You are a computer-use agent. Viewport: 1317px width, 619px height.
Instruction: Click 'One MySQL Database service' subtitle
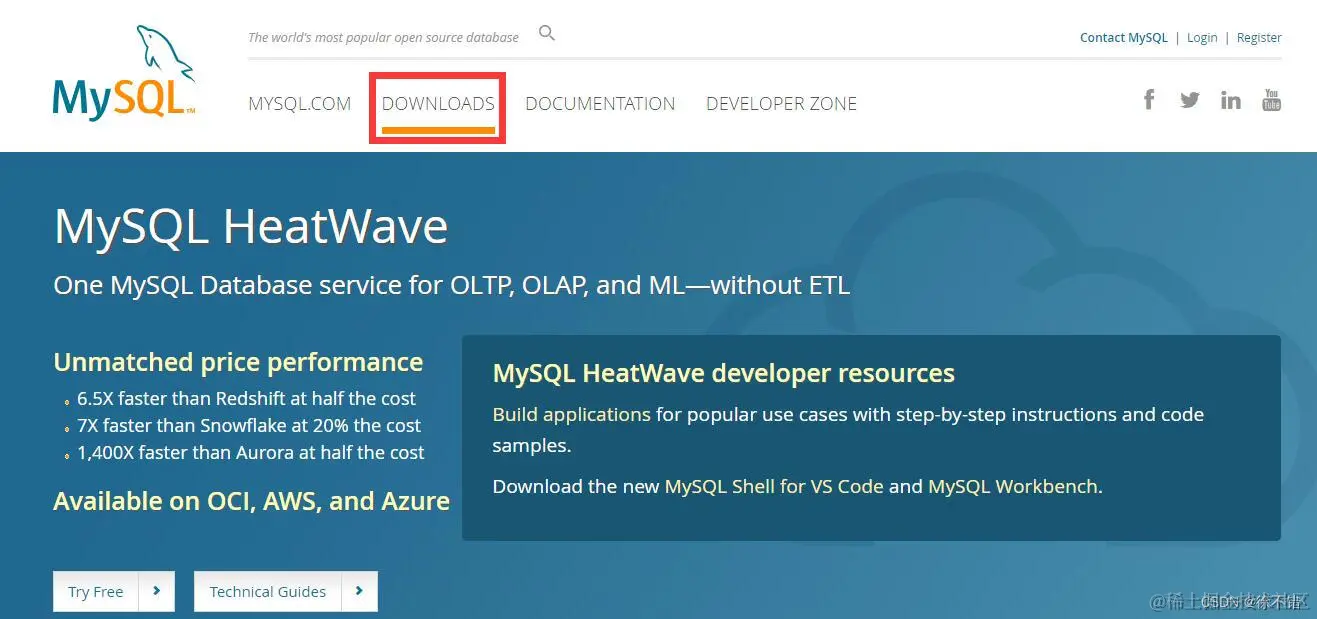click(x=452, y=285)
